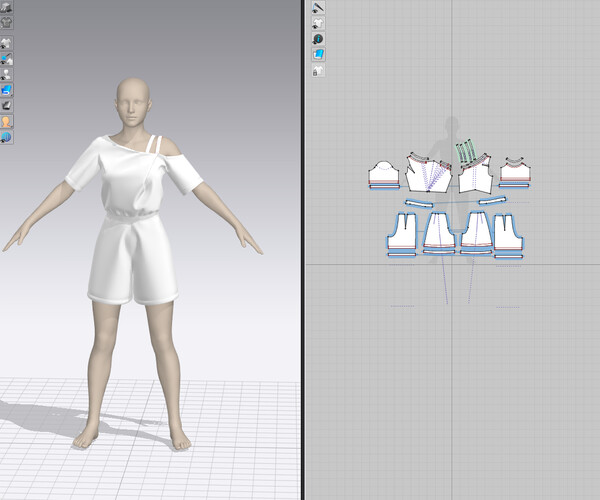Select the front bodice pattern with pleat lines
Screen dimensions: 600x500
429,174
